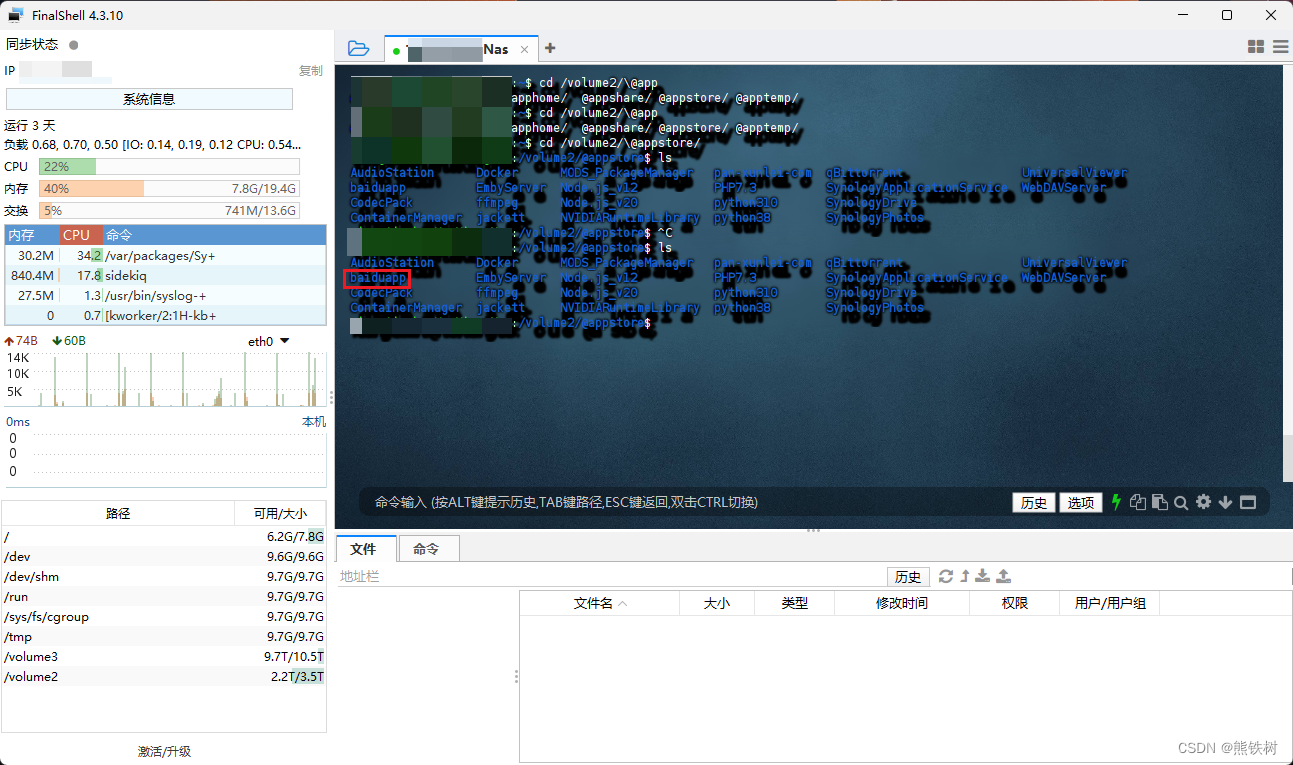Image resolution: width=1293 pixels, height=765 pixels.
Task: Select the /sys/fs/cgroup disk row
Action: coord(164,617)
